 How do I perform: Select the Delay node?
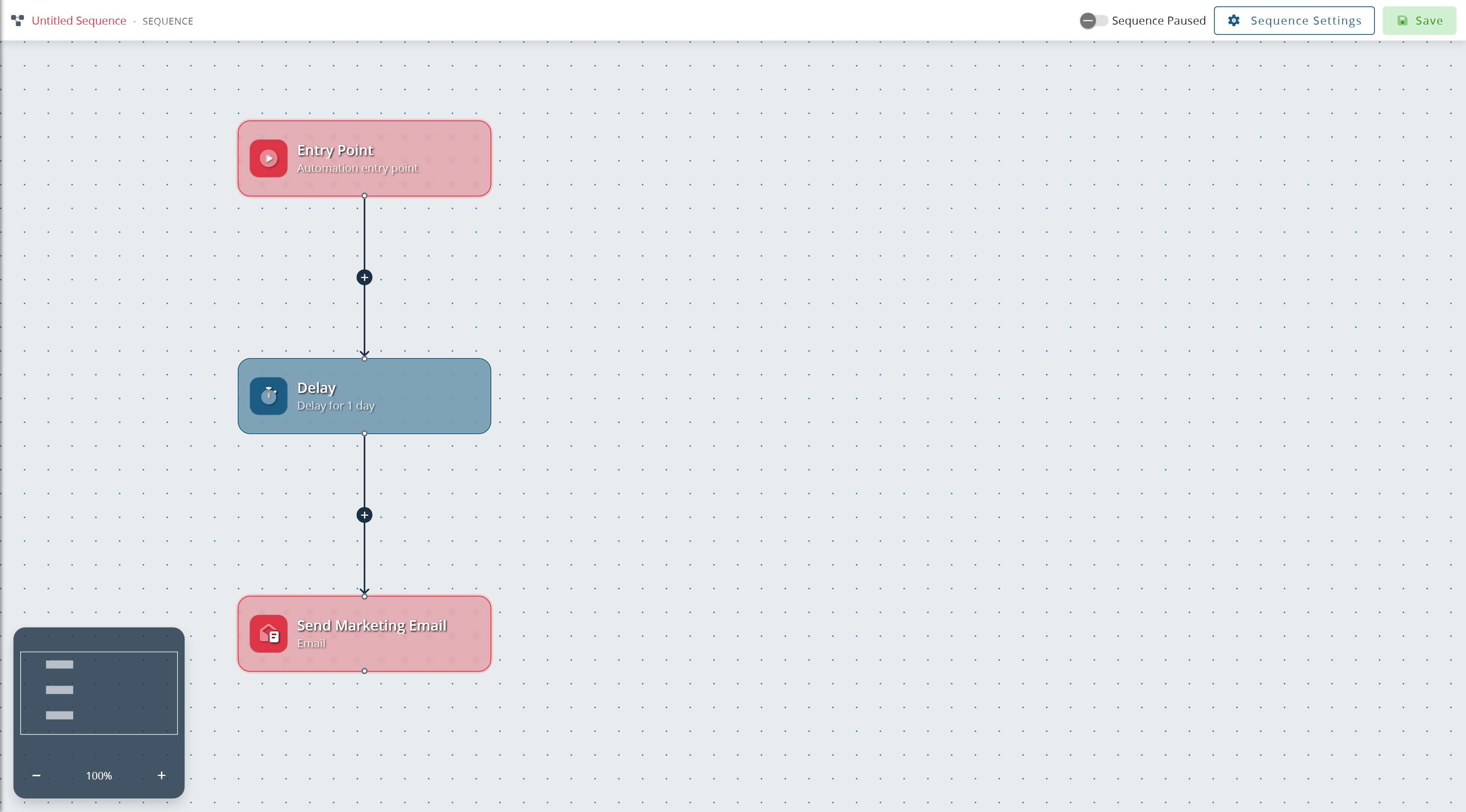(364, 396)
